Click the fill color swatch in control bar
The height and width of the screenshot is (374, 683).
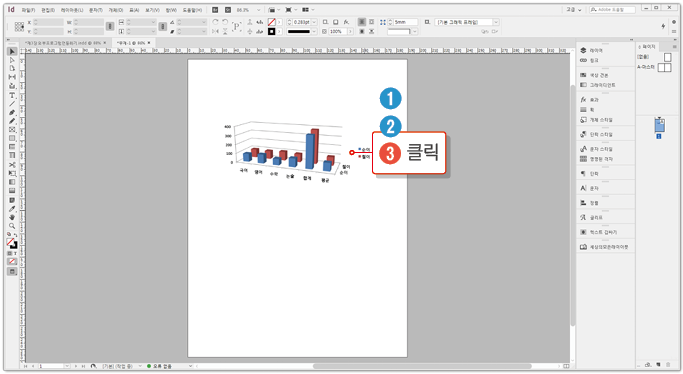click(271, 22)
